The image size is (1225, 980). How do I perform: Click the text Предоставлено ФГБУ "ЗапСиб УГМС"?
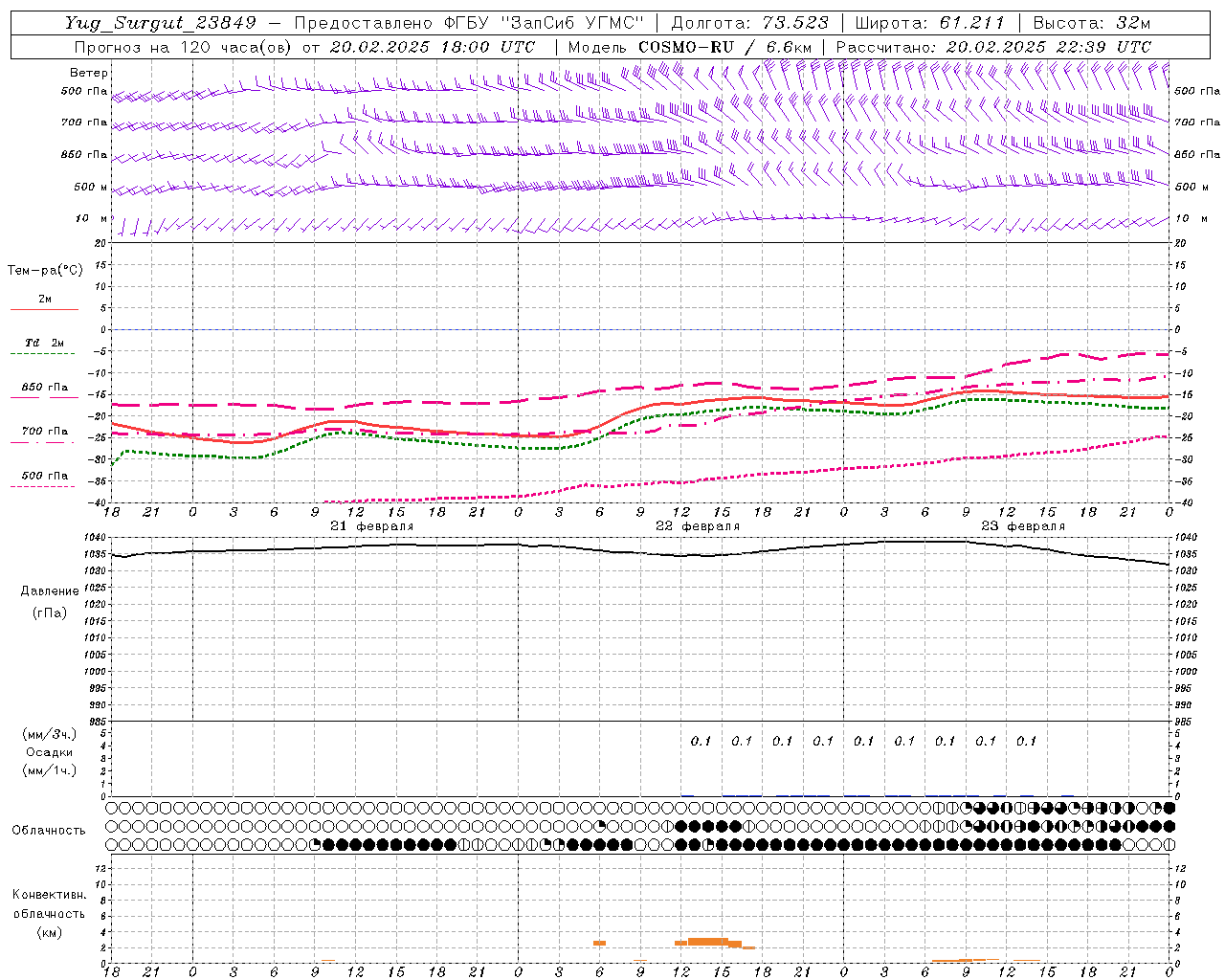pos(469,23)
